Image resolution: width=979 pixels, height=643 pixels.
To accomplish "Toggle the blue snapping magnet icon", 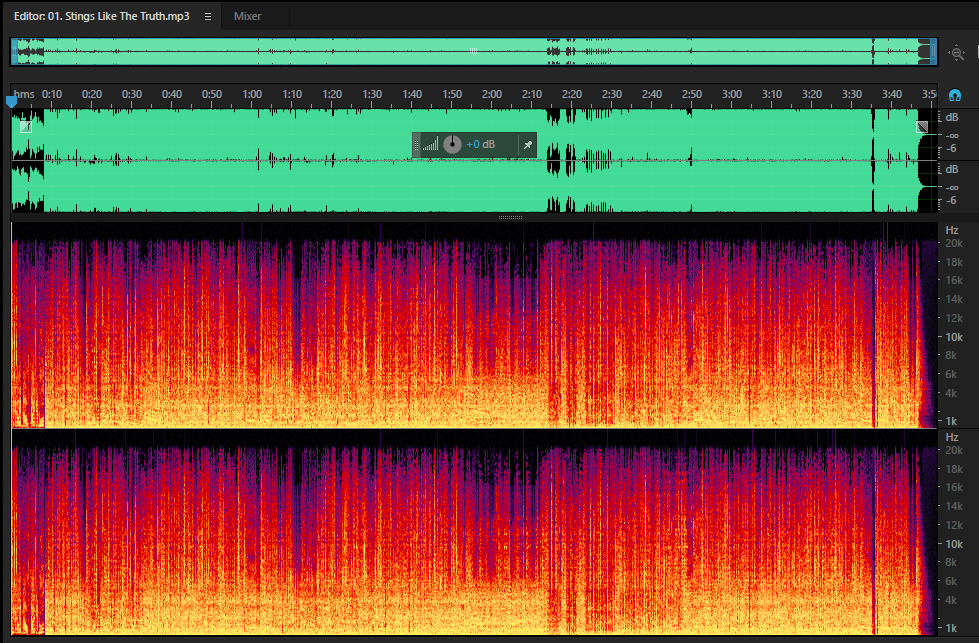I will 955,96.
